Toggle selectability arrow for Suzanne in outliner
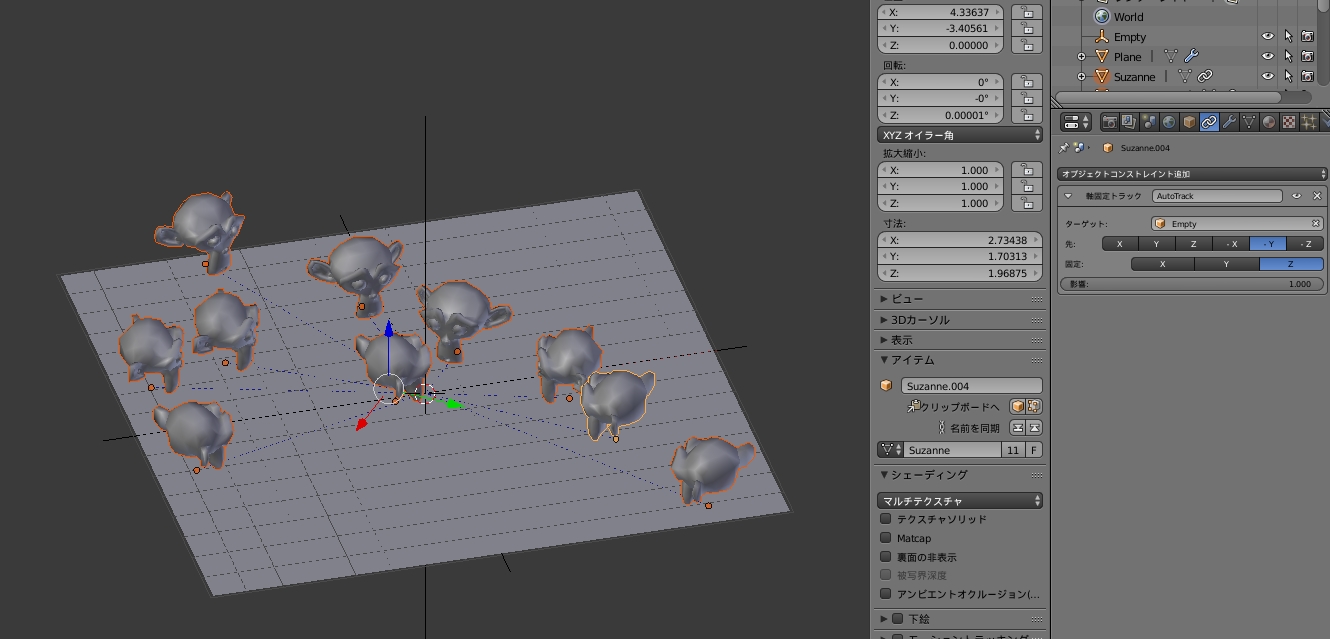This screenshot has height=639, width=1330. pos(1288,76)
